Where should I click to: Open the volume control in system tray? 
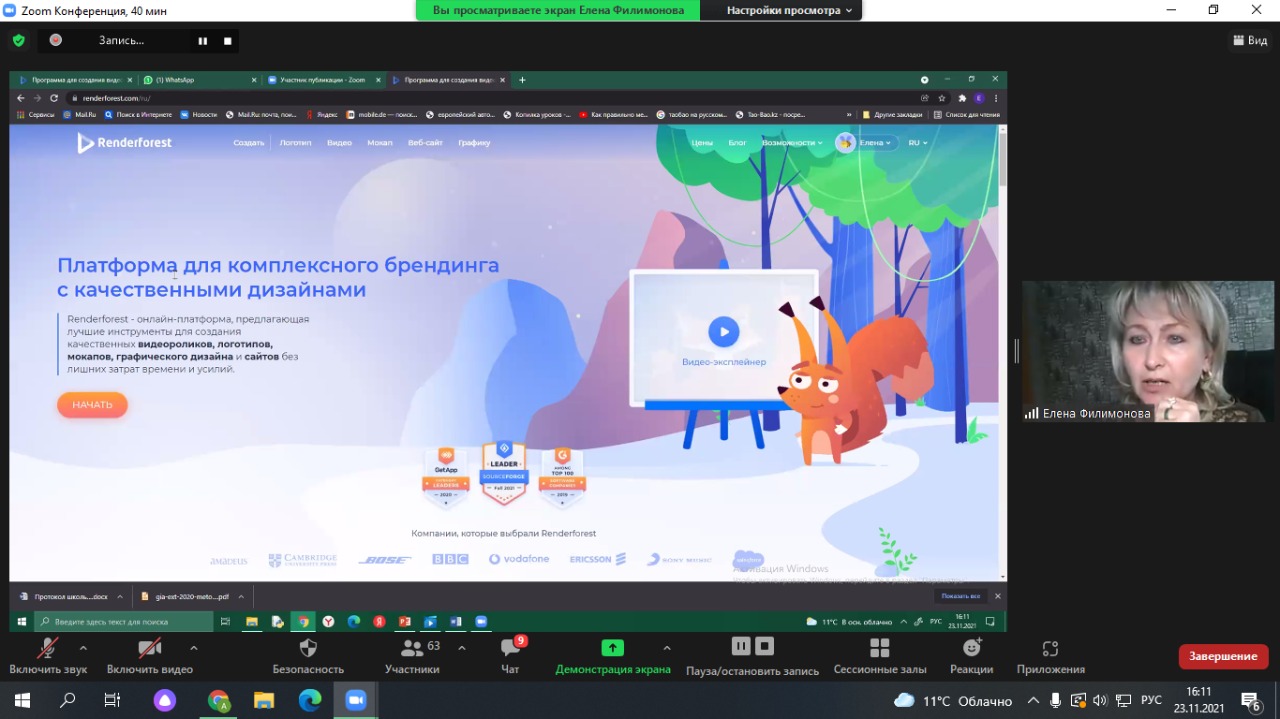pos(1100,700)
